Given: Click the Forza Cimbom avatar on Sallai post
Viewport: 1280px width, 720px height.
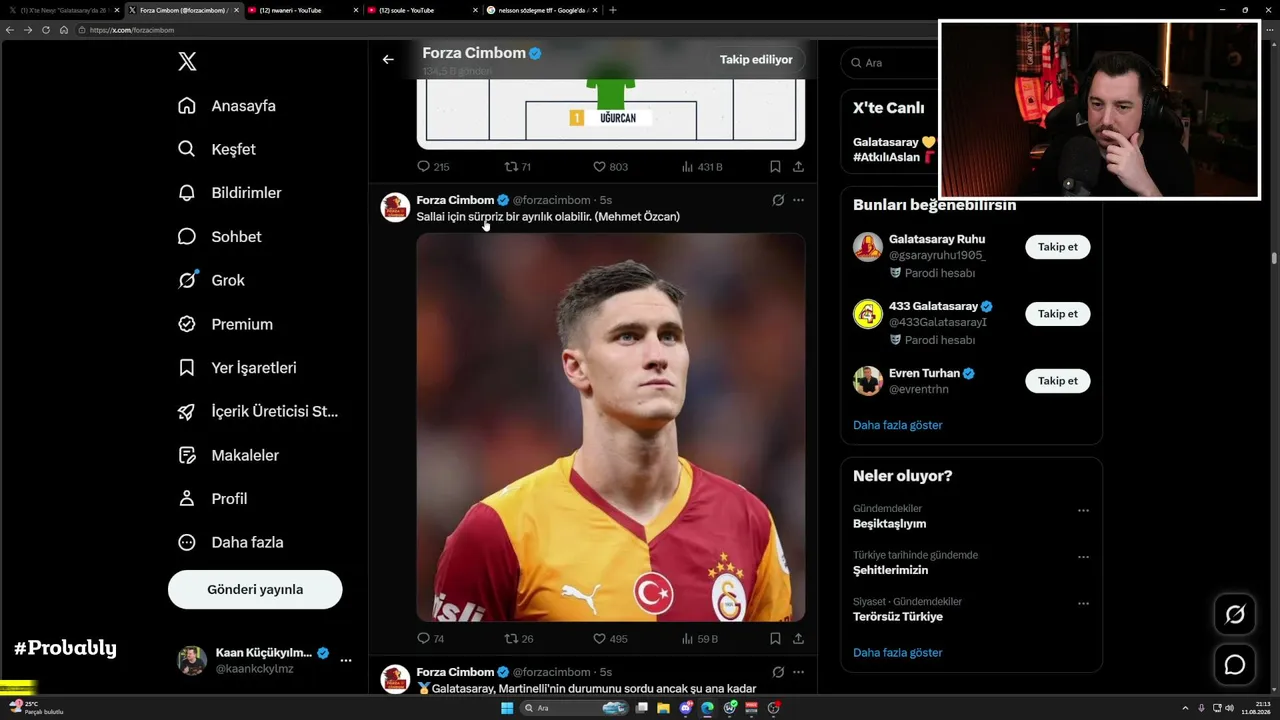Looking at the screenshot, I should pos(396,207).
